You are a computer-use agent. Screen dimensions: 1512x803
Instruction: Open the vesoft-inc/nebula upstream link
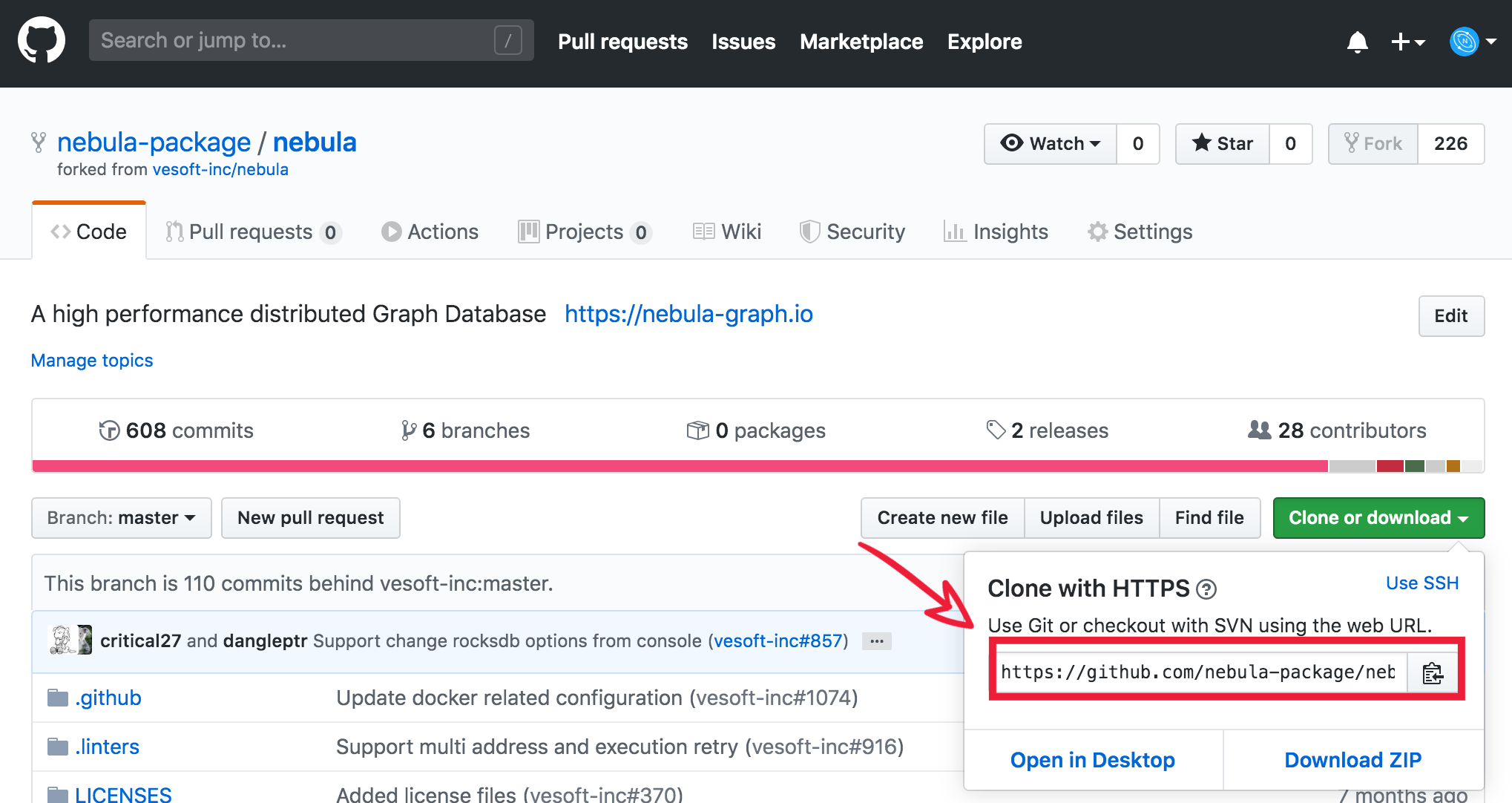click(220, 169)
